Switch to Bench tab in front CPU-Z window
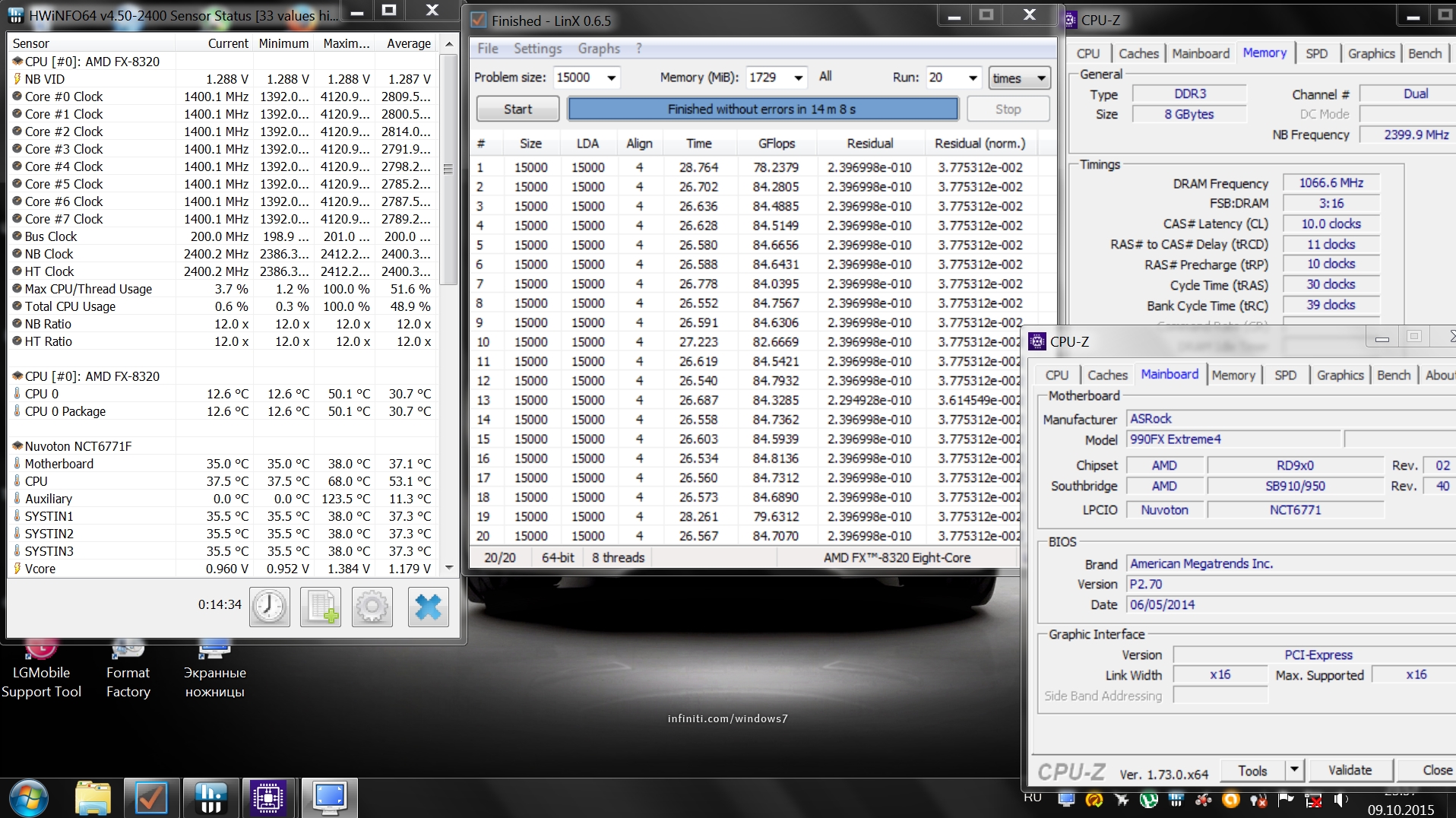The height and width of the screenshot is (818, 1456). tap(1394, 375)
